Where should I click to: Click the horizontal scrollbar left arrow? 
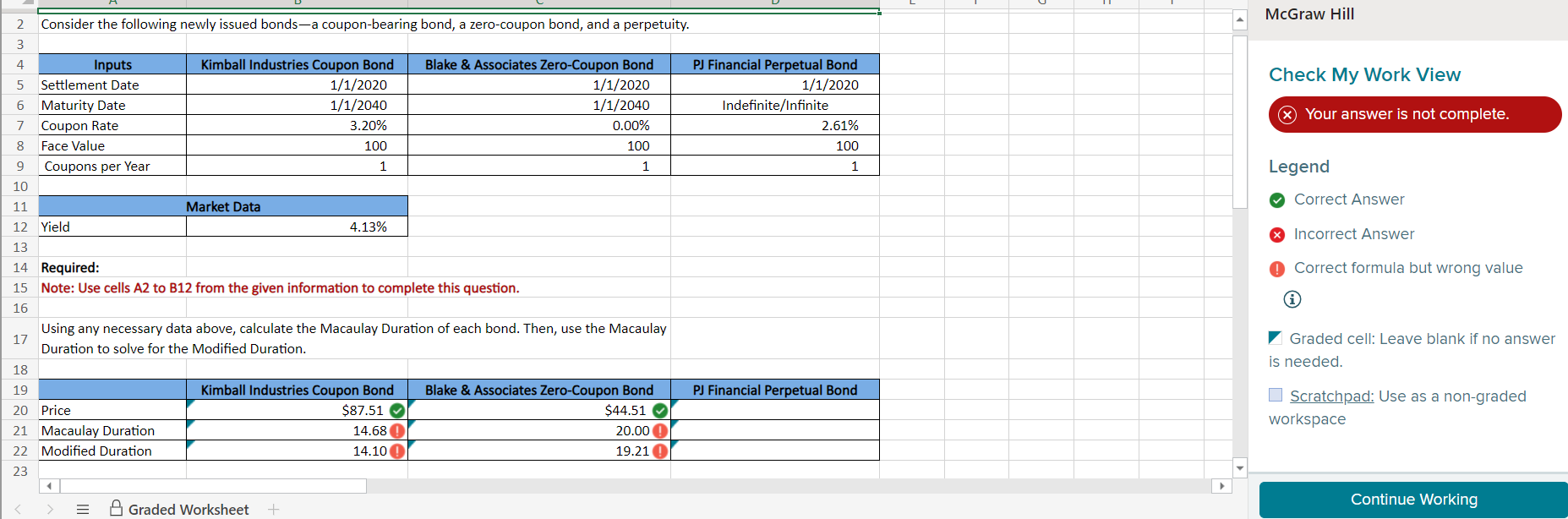[x=49, y=486]
